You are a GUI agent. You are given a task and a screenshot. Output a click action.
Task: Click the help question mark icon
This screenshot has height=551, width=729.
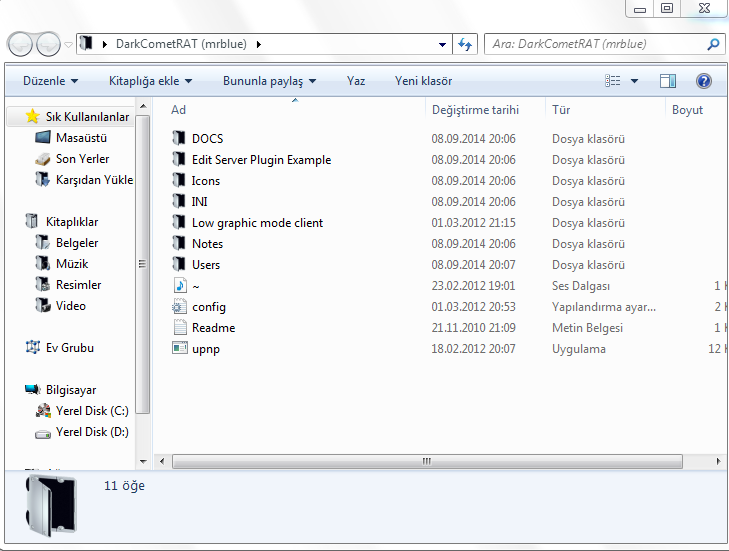pyautogui.click(x=704, y=81)
